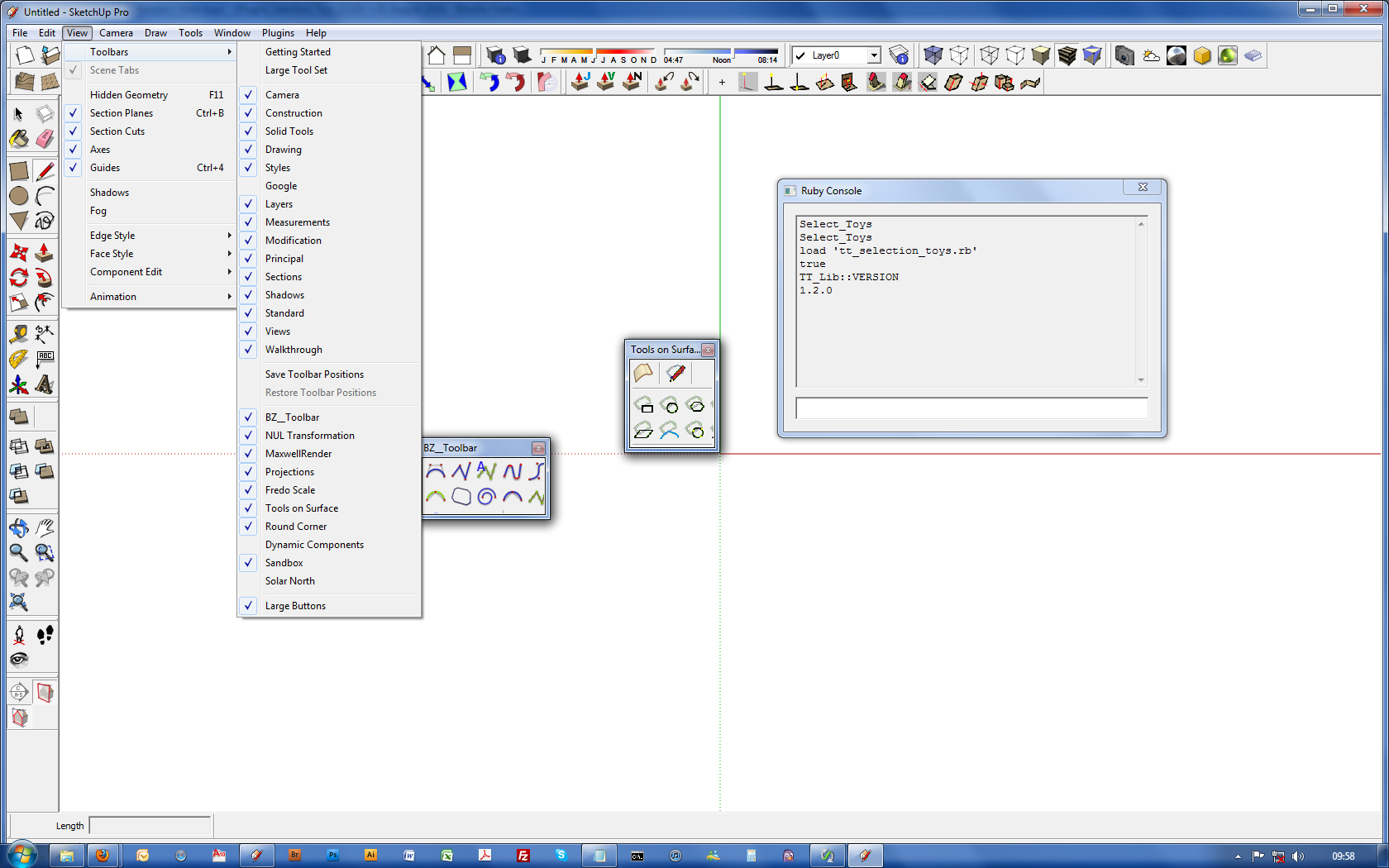Uncheck the Camera toolbar
The image size is (1389, 868).
pyautogui.click(x=329, y=95)
